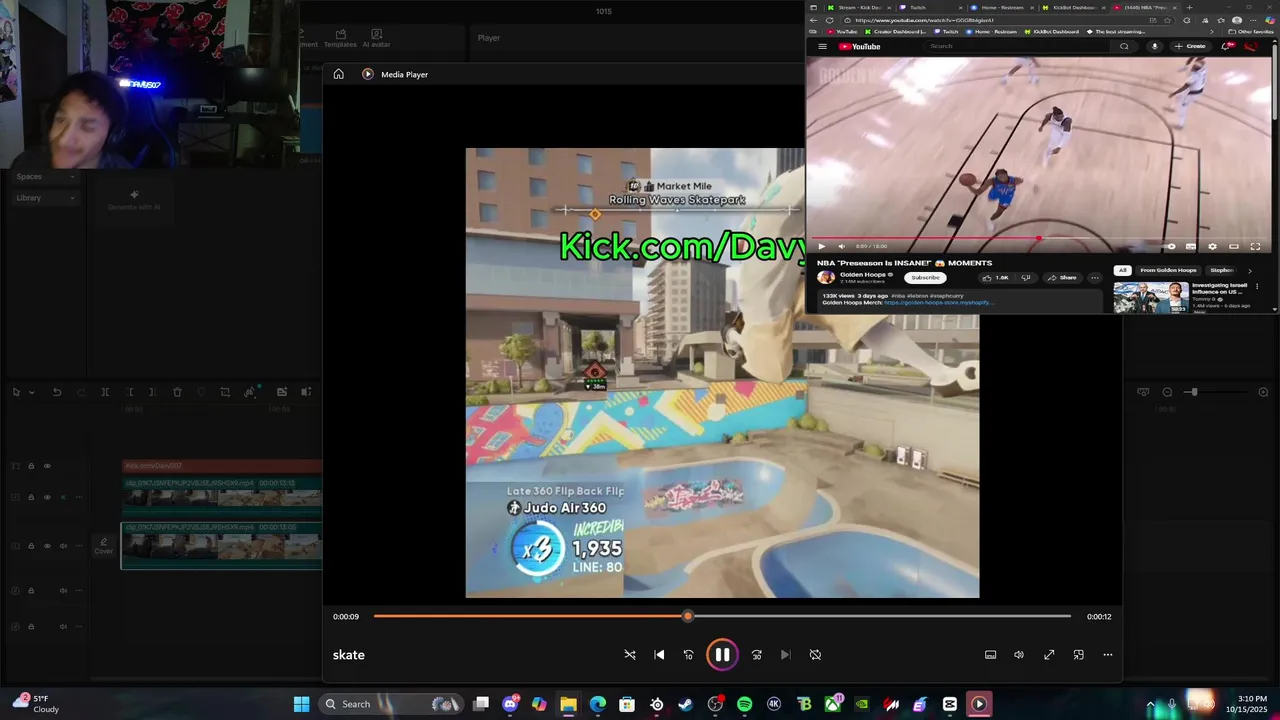Open YouTube video settings gear
The height and width of the screenshot is (720, 1280).
click(1213, 246)
